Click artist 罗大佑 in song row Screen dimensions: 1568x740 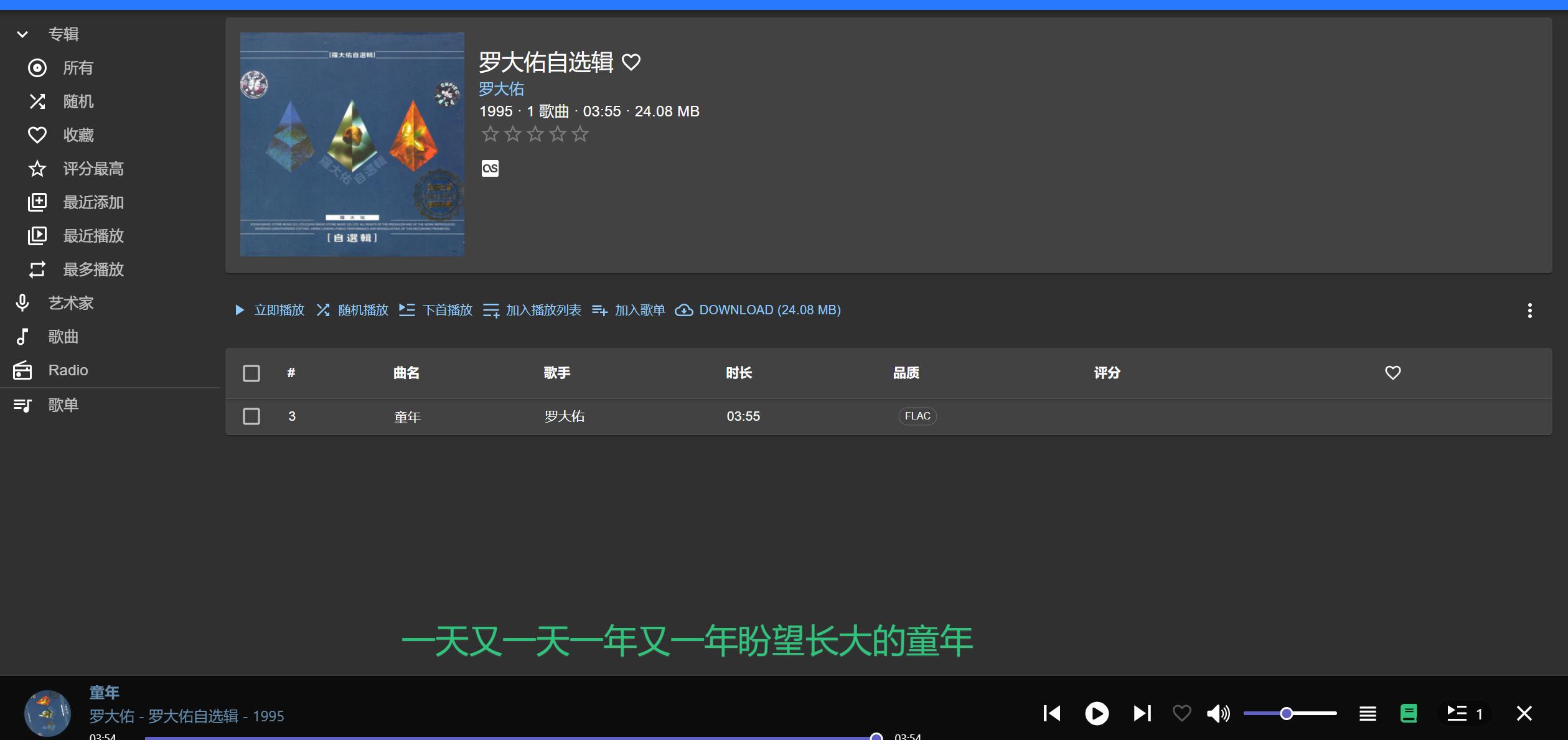pyautogui.click(x=565, y=416)
